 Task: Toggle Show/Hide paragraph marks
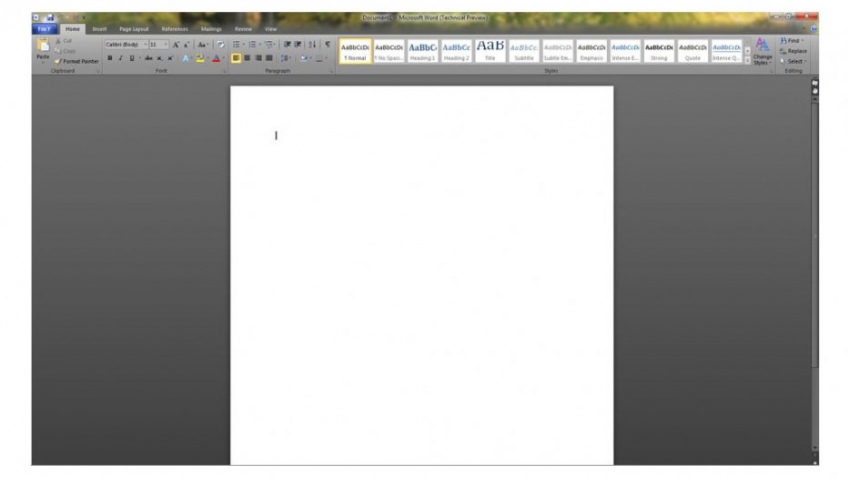pos(327,44)
